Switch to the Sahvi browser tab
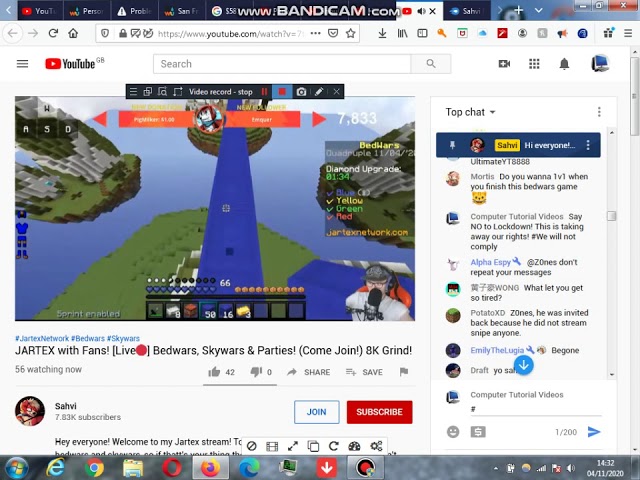The width and height of the screenshot is (640, 480). point(466,11)
